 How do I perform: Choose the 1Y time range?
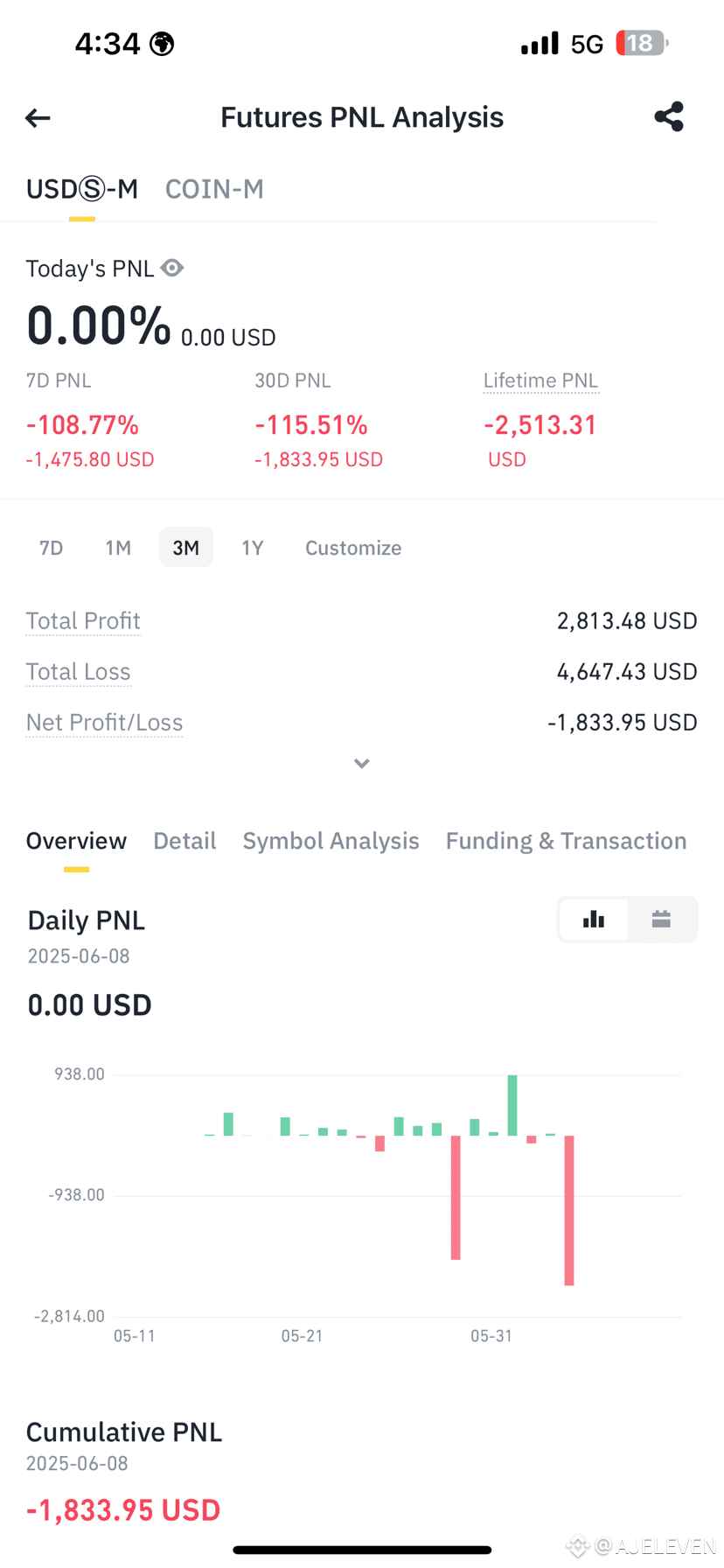[x=253, y=548]
